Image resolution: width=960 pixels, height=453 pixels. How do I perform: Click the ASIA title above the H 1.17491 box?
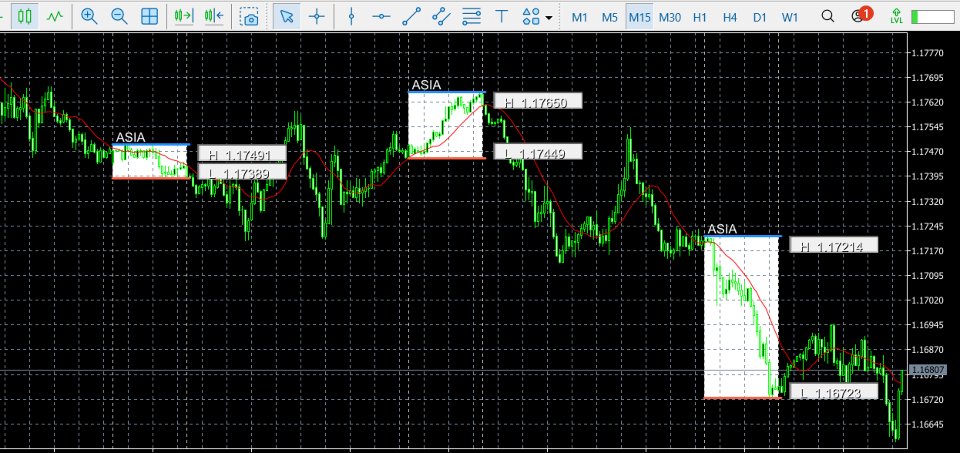130,138
